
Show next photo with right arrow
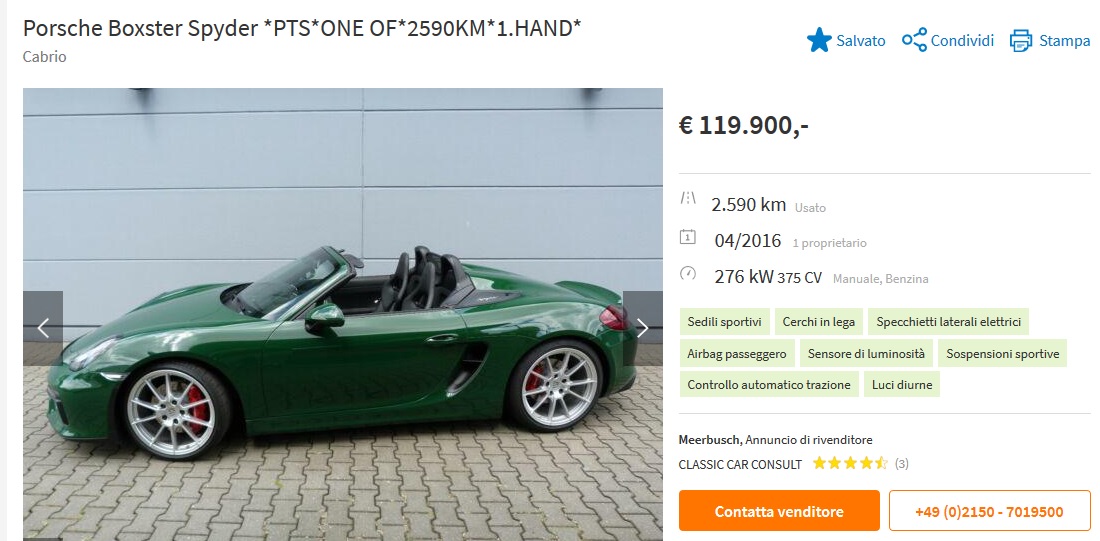click(642, 328)
